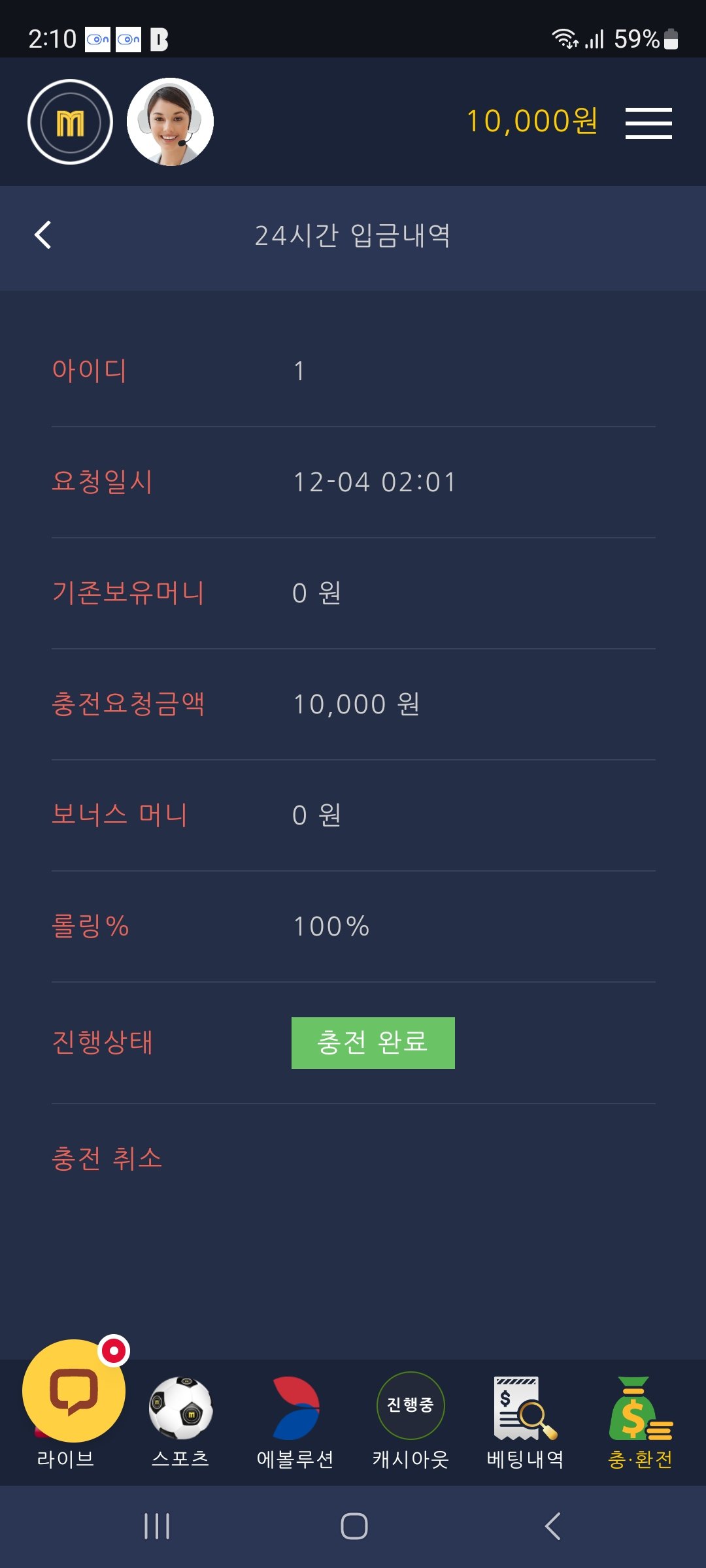This screenshot has height=1568, width=706.
Task: Open the hamburger menu
Action: [x=648, y=123]
